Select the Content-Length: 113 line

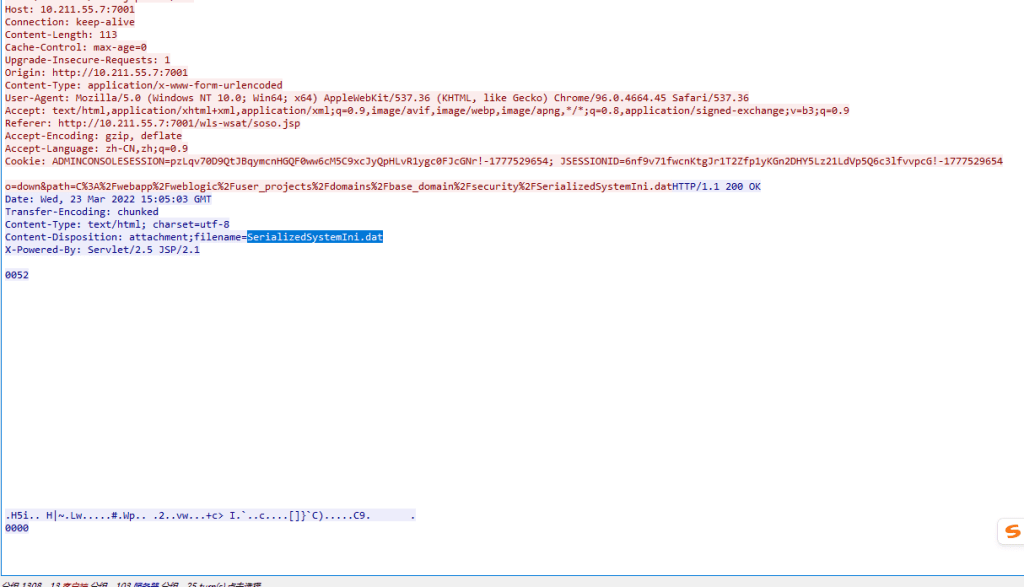click(60, 35)
